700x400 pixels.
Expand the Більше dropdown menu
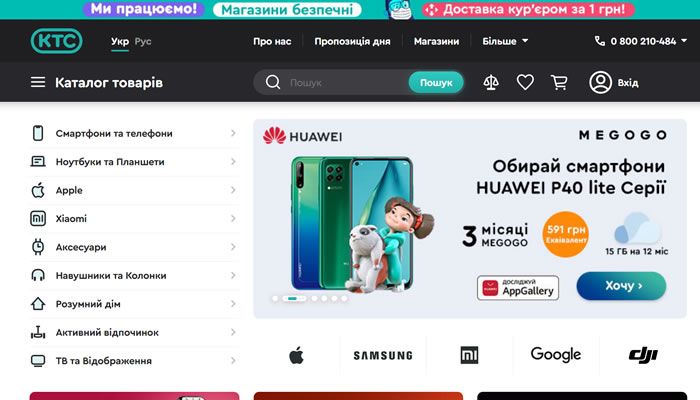[x=505, y=42]
